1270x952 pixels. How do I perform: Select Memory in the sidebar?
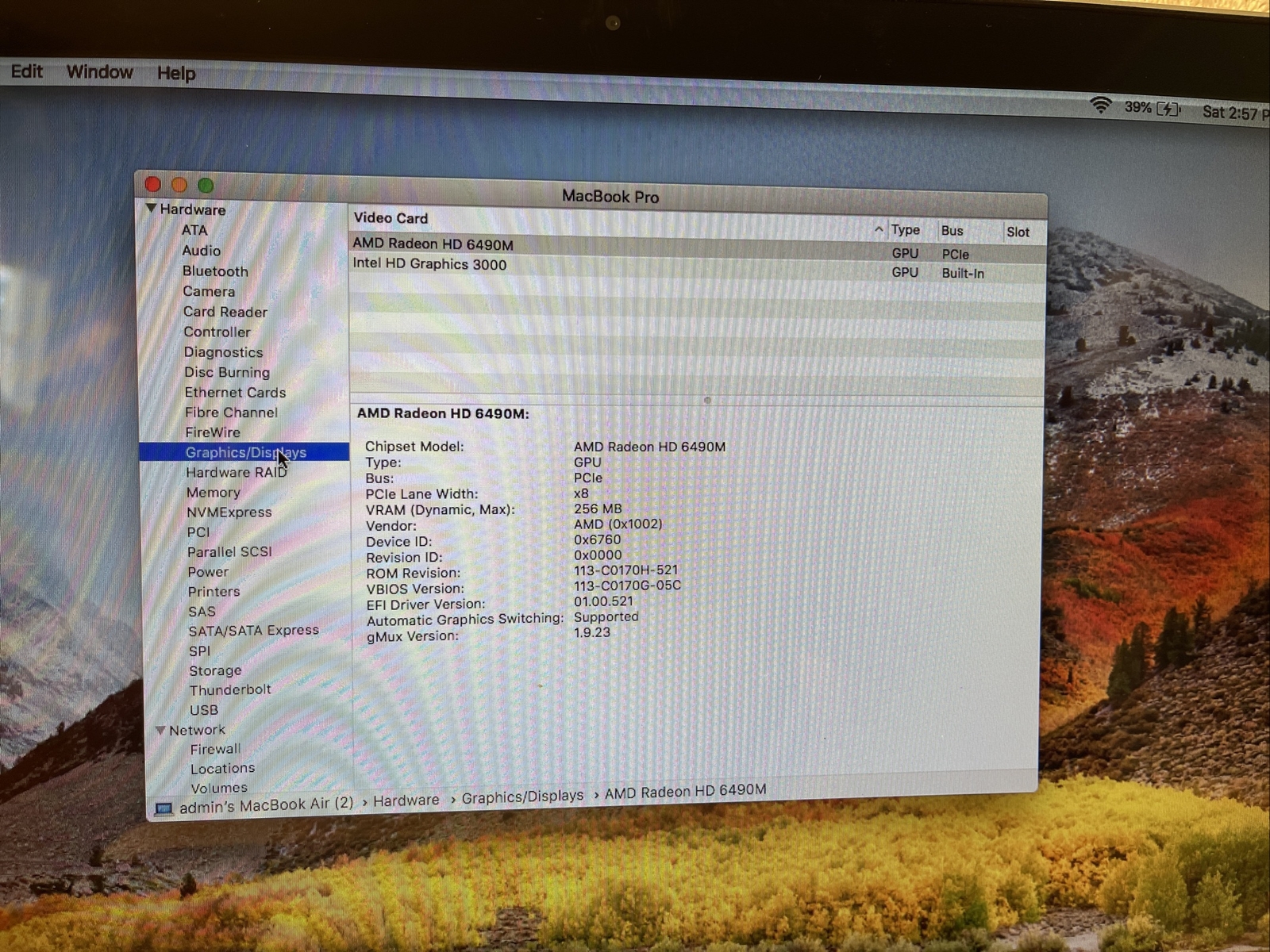point(213,493)
